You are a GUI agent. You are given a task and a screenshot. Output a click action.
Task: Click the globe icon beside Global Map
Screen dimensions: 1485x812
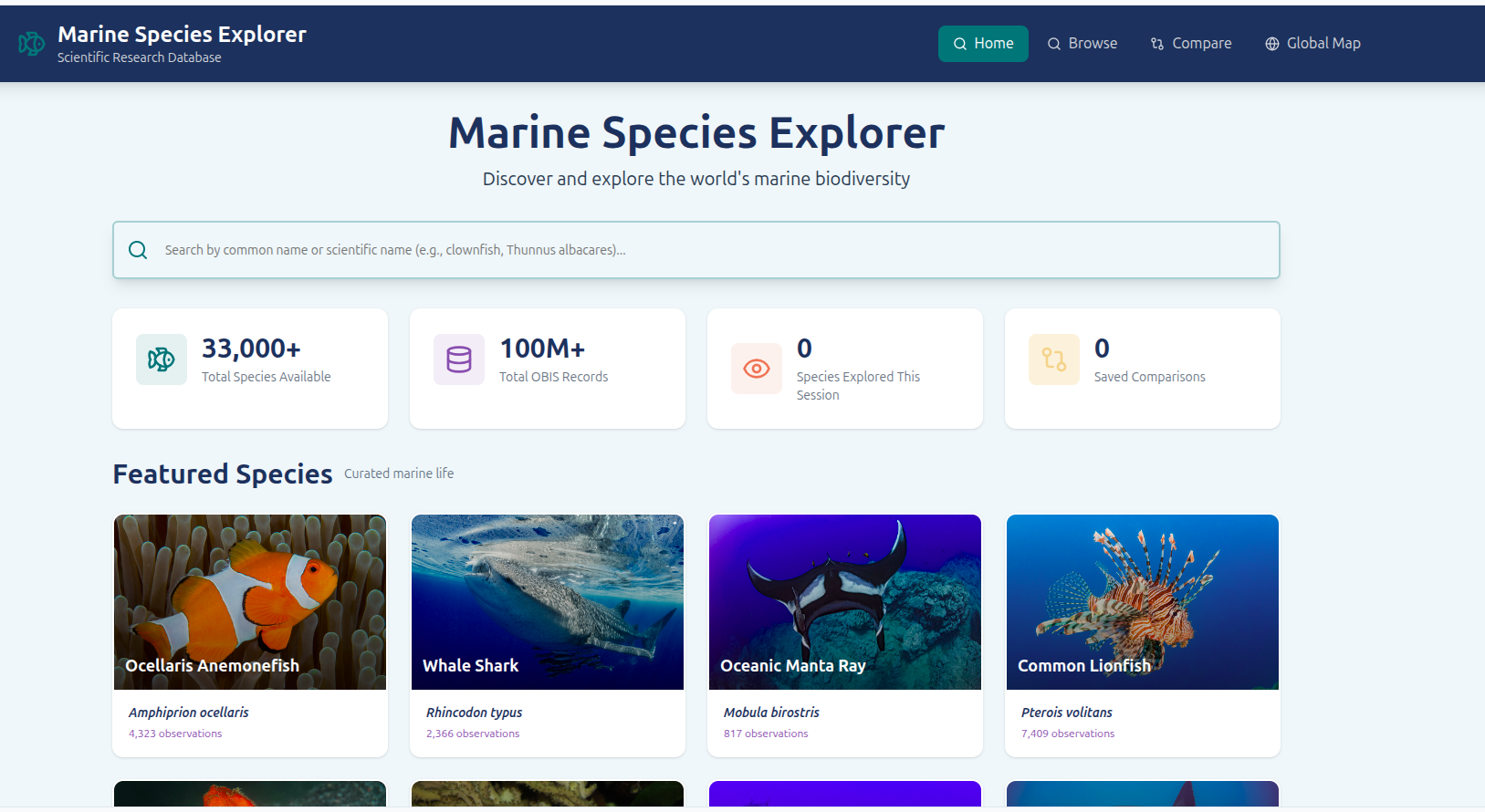click(1272, 44)
